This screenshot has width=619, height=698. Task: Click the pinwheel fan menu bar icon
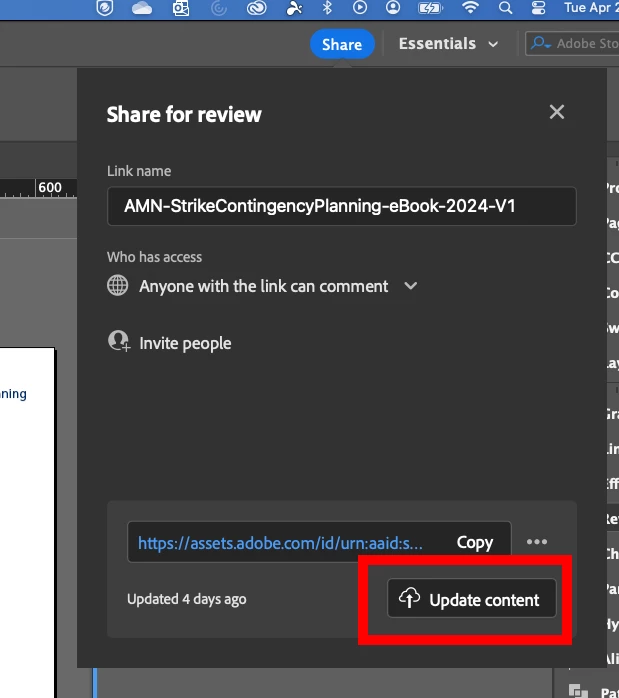[x=294, y=8]
